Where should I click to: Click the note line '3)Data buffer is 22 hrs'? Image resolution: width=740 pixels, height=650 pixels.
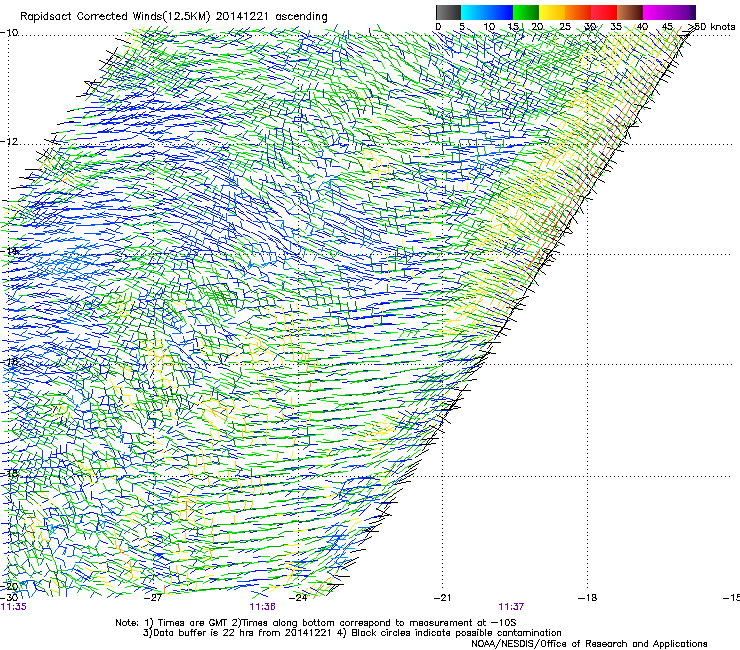(352, 633)
